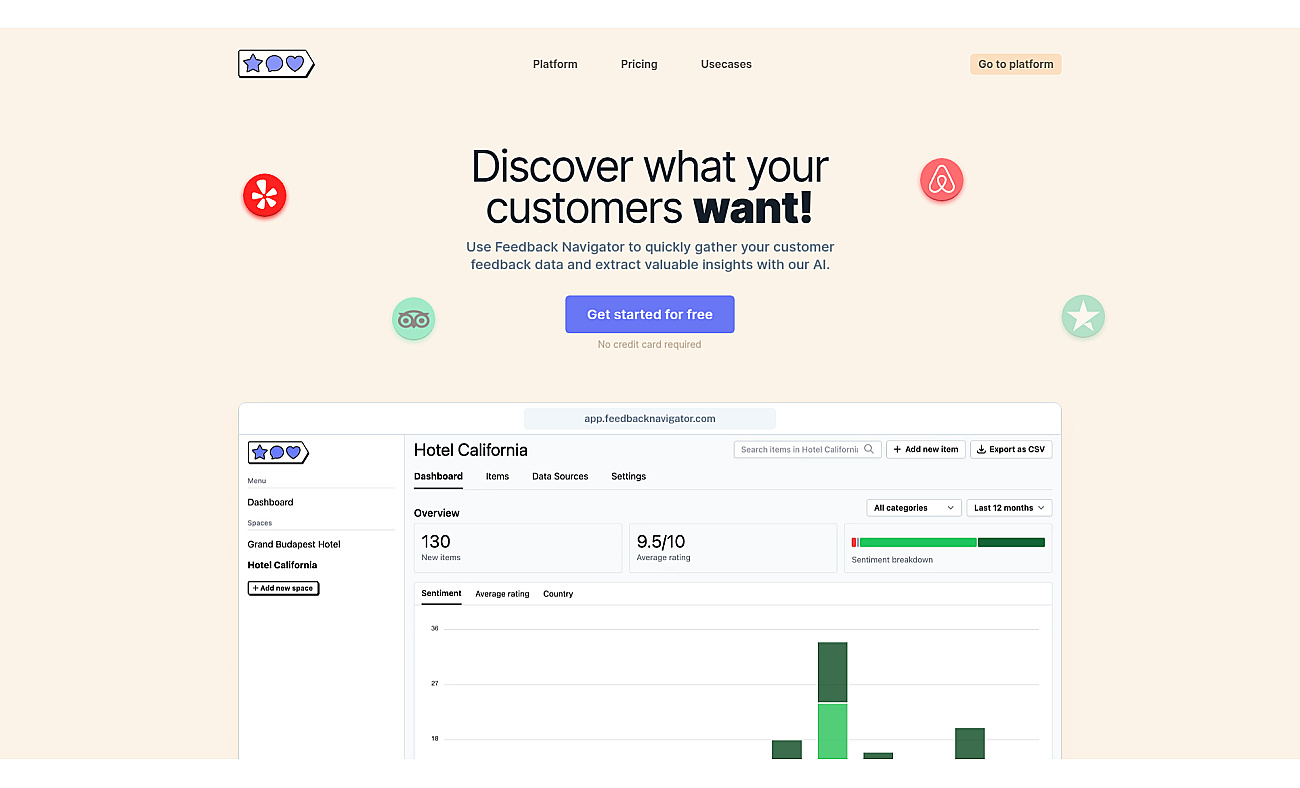Screen dimensions: 1300x788
Task: Open the Last 12 months dropdown
Action: tap(1009, 508)
